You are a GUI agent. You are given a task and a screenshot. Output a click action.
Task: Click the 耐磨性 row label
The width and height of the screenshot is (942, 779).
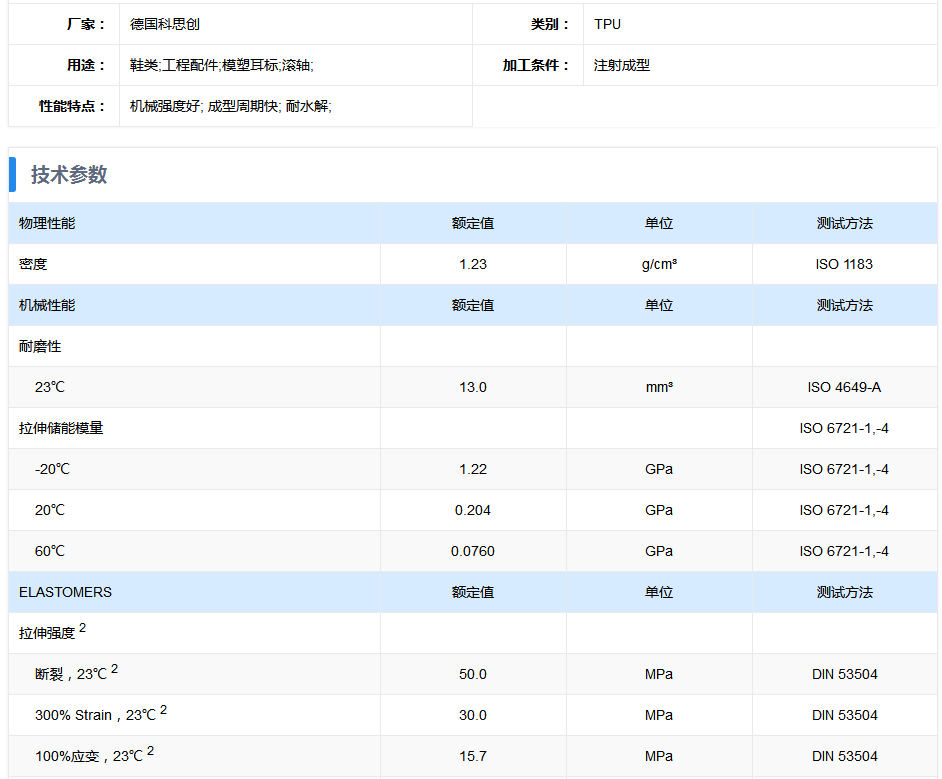click(x=40, y=346)
